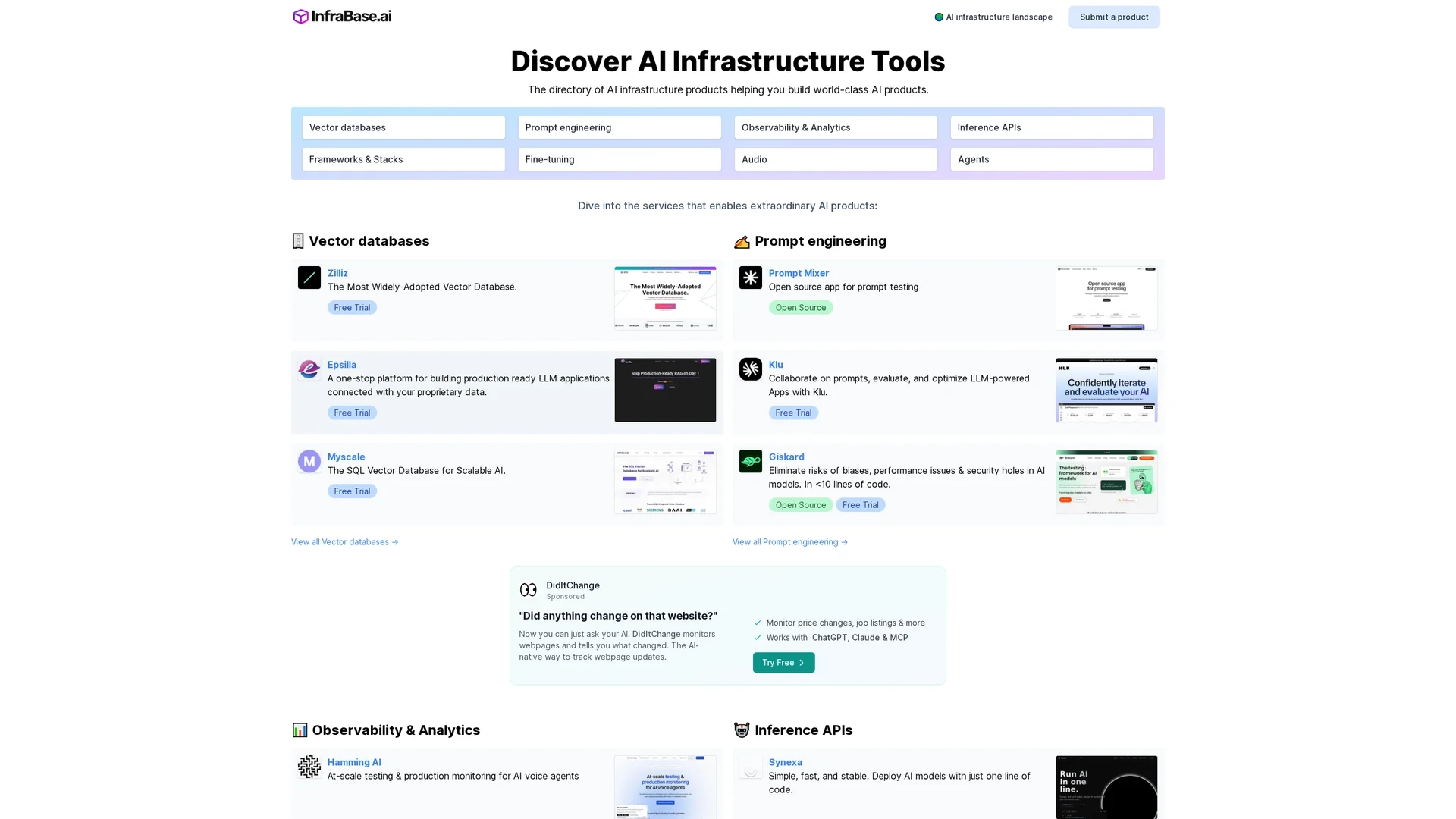1456x819 pixels.
Task: Click the DidItChange logo icon
Action: 529,590
